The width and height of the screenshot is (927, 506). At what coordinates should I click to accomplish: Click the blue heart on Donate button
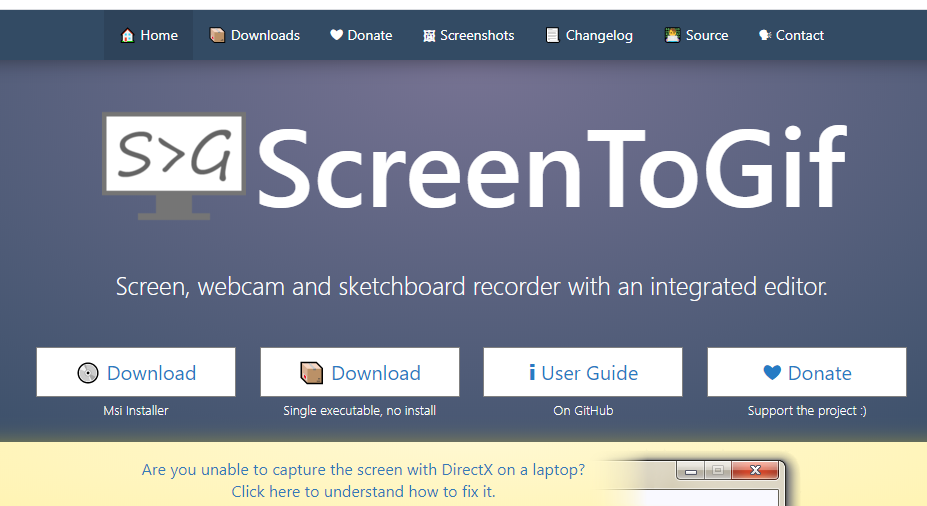pos(772,372)
